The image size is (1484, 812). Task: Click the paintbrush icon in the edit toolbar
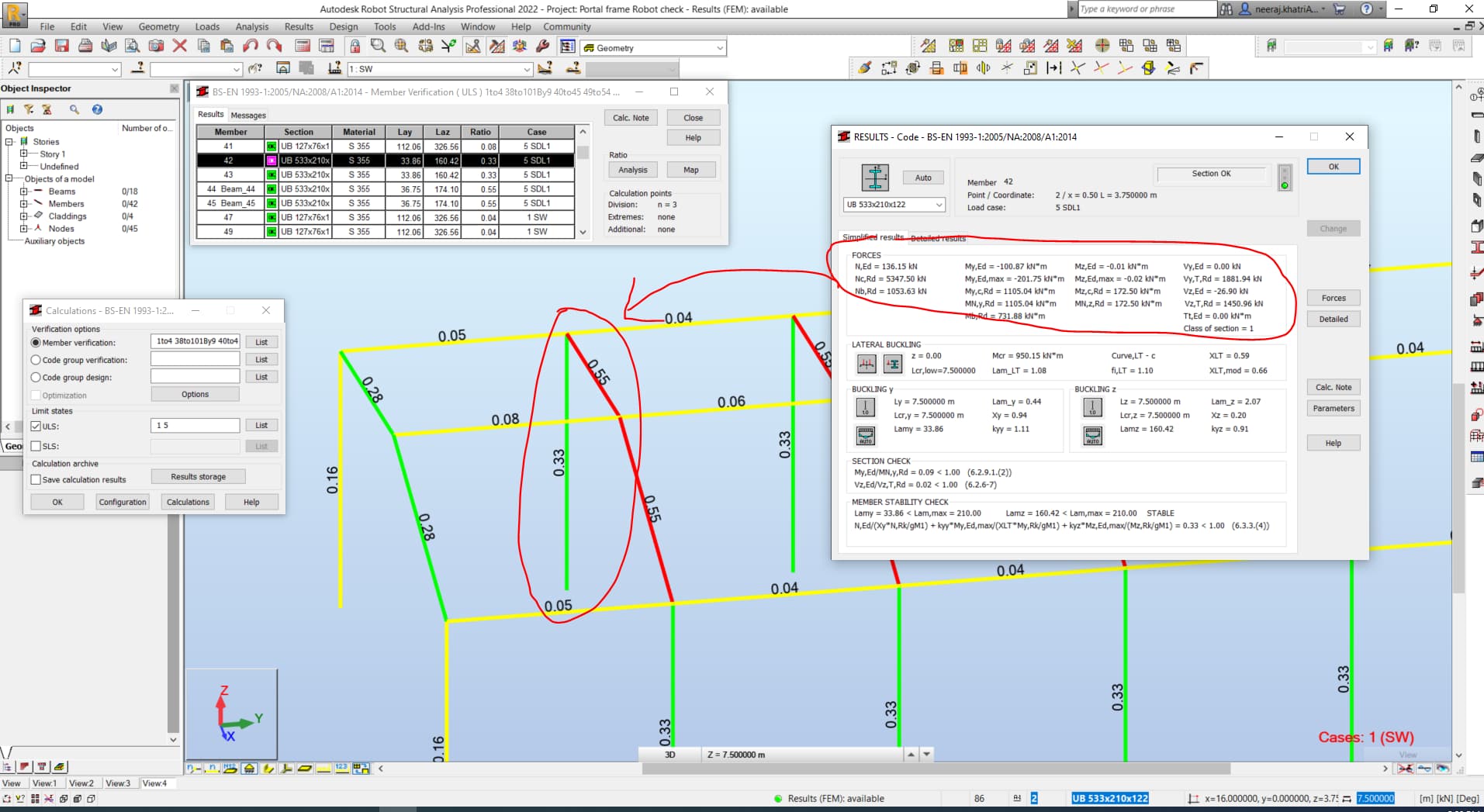coord(864,68)
